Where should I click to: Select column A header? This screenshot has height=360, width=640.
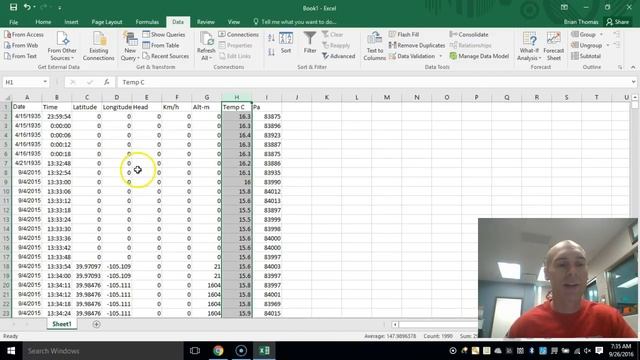(x=27, y=98)
